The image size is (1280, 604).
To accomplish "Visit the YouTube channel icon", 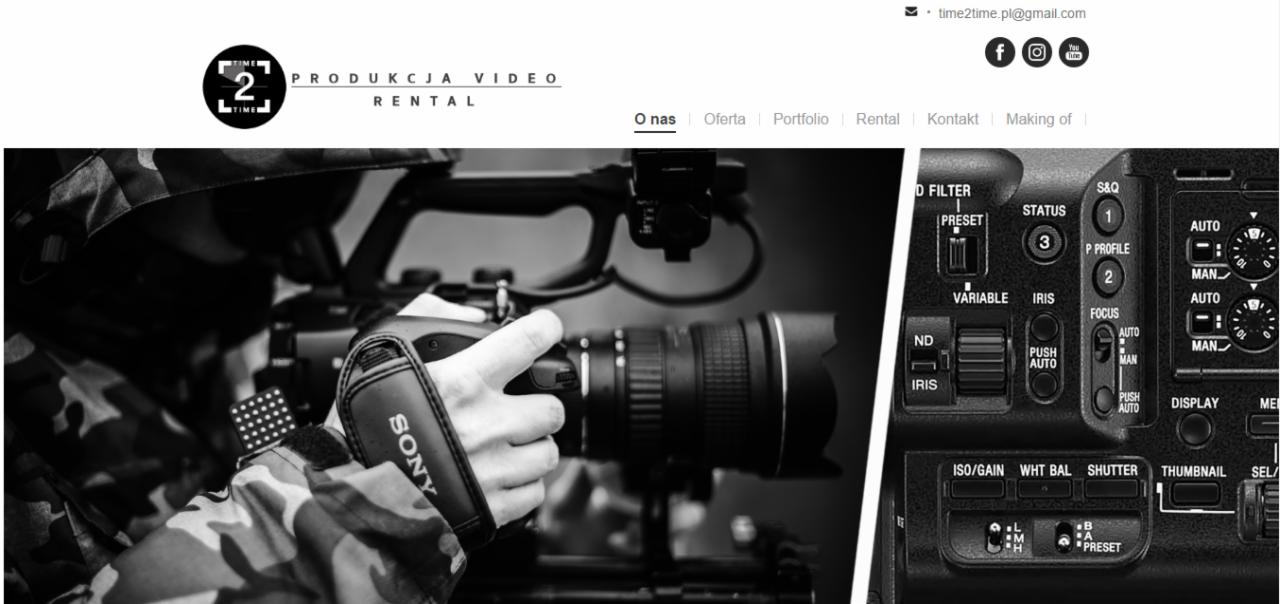I will 1072,51.
